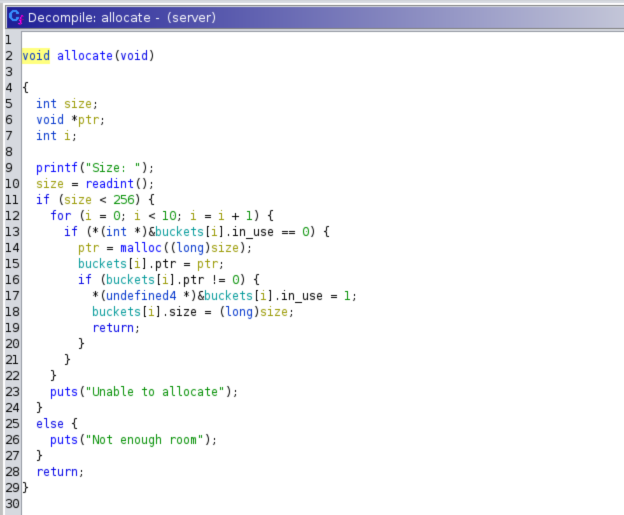Click the for keyword on line 12
Screen dimensions: 624x515
click(60, 216)
